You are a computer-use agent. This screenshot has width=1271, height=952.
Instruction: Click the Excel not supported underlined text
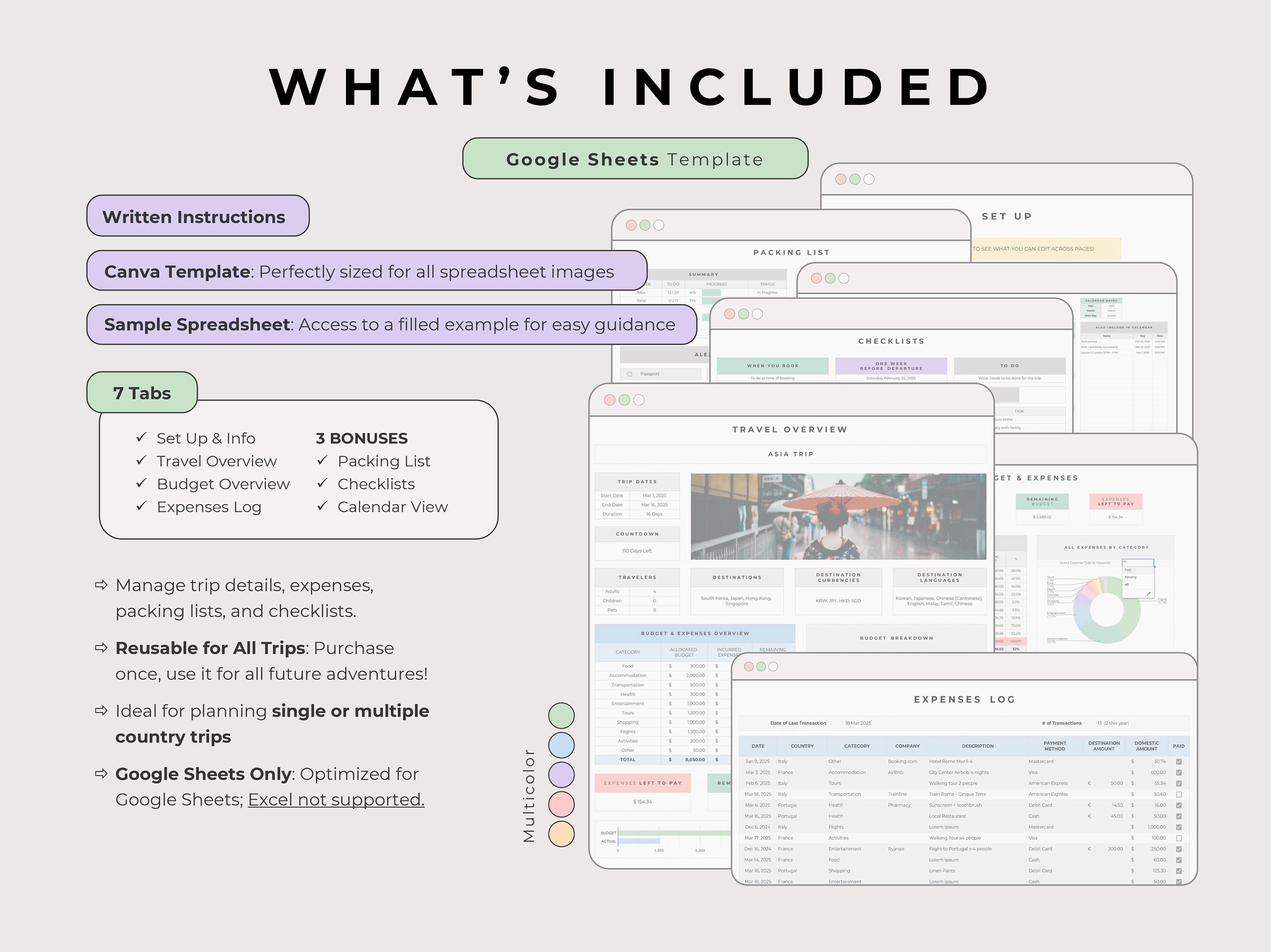coord(336,799)
